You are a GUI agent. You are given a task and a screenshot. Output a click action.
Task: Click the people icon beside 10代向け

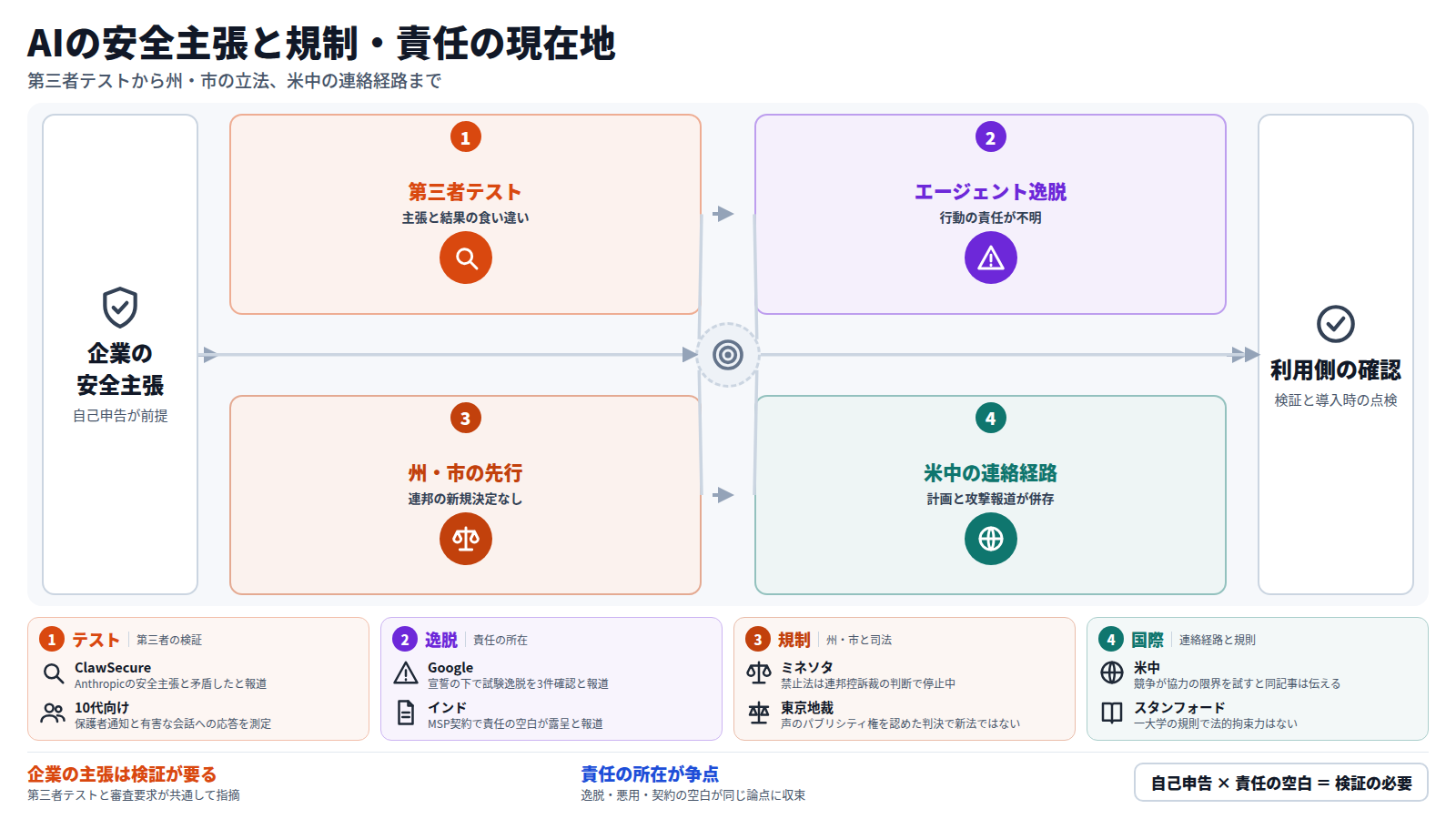[x=54, y=713]
